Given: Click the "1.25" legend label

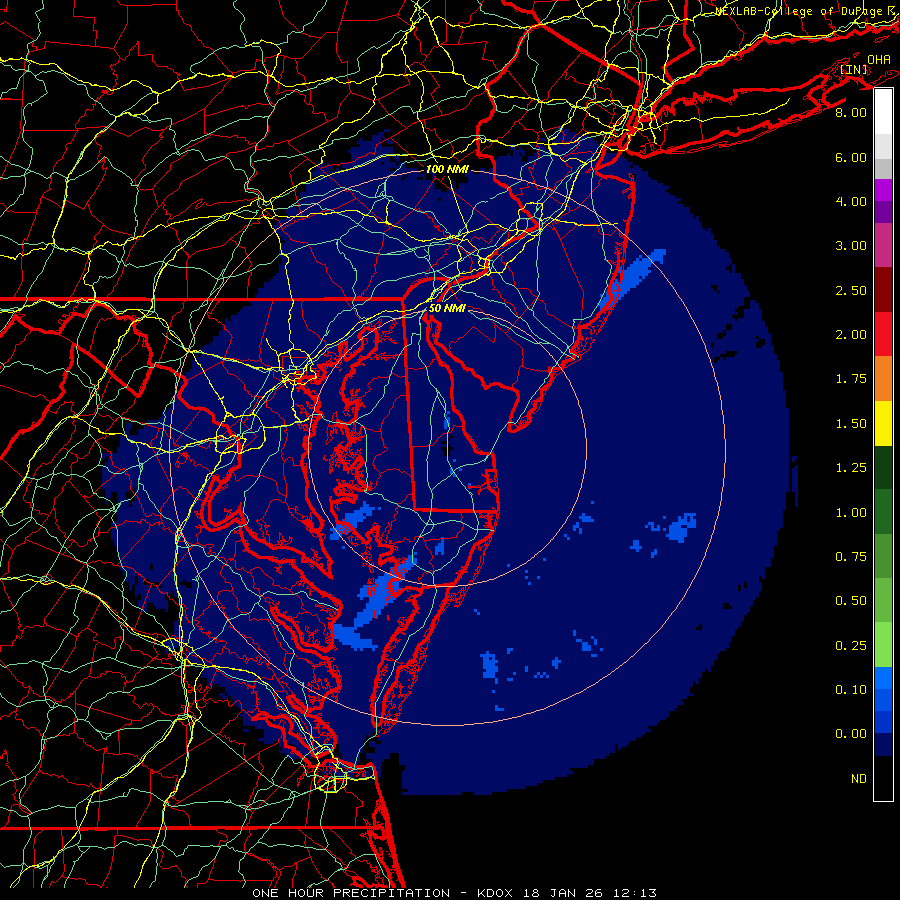Looking at the screenshot, I should (851, 468).
